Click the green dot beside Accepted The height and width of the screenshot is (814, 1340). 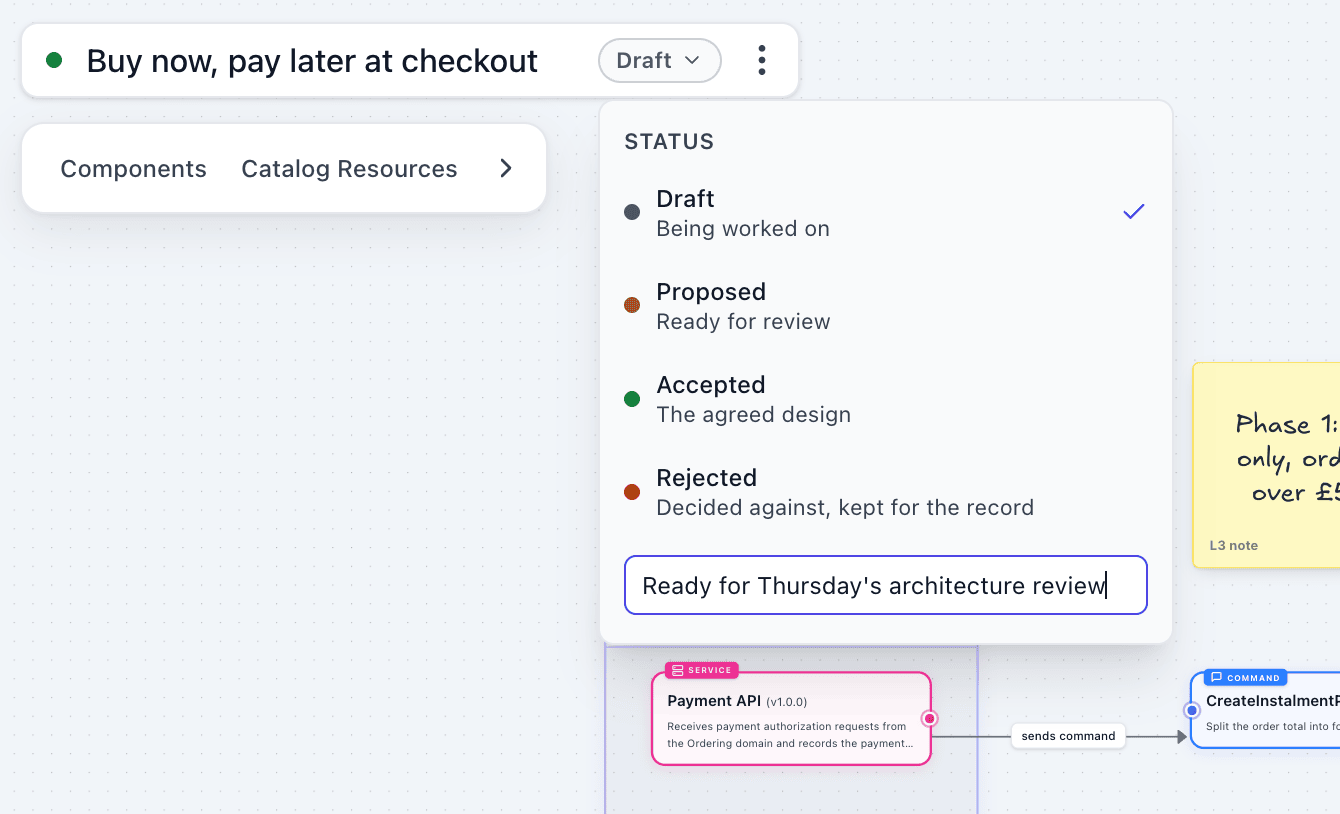coord(632,399)
